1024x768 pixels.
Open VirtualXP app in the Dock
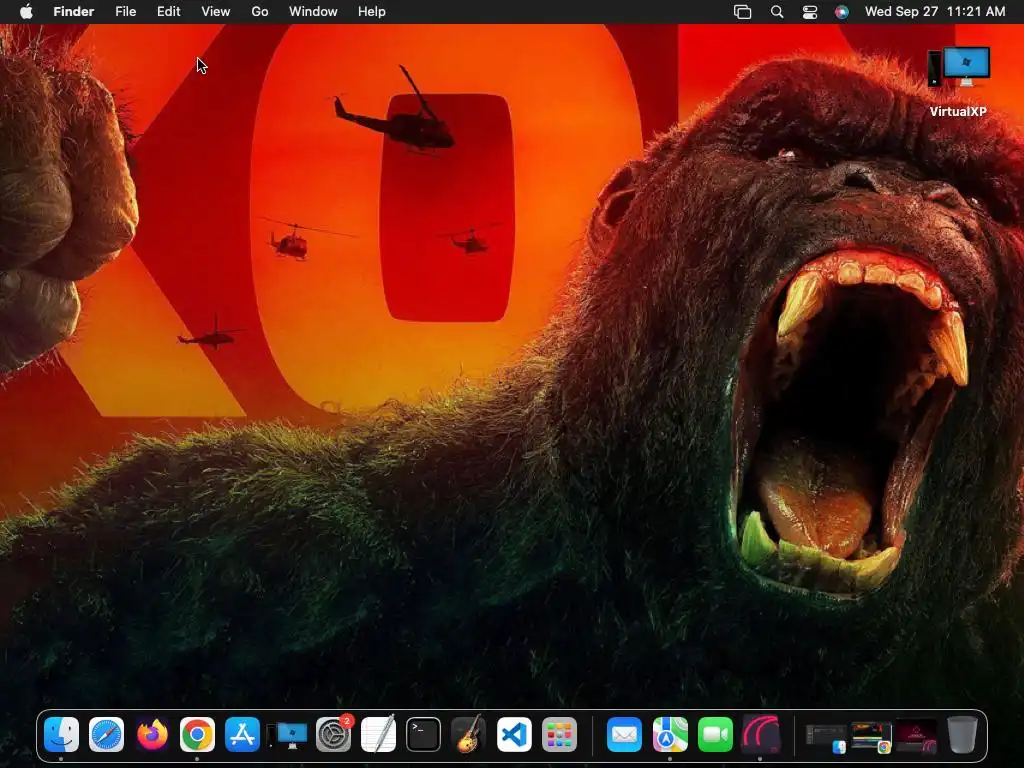coord(287,735)
